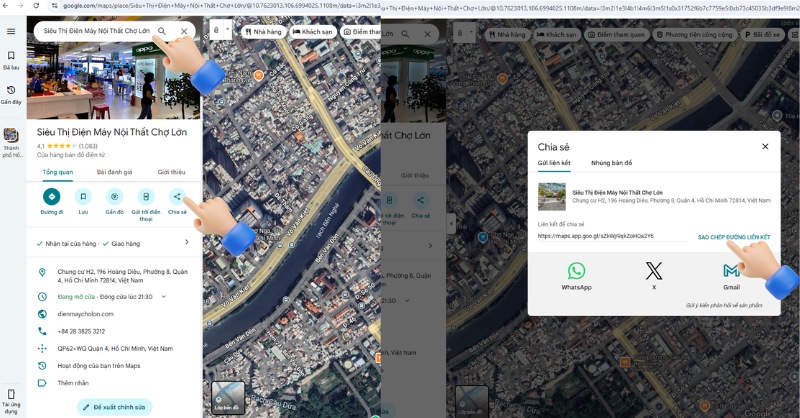Click Gửi ý kiến phản hồi về sản phẩm
The image size is (800, 418).
click(x=724, y=305)
